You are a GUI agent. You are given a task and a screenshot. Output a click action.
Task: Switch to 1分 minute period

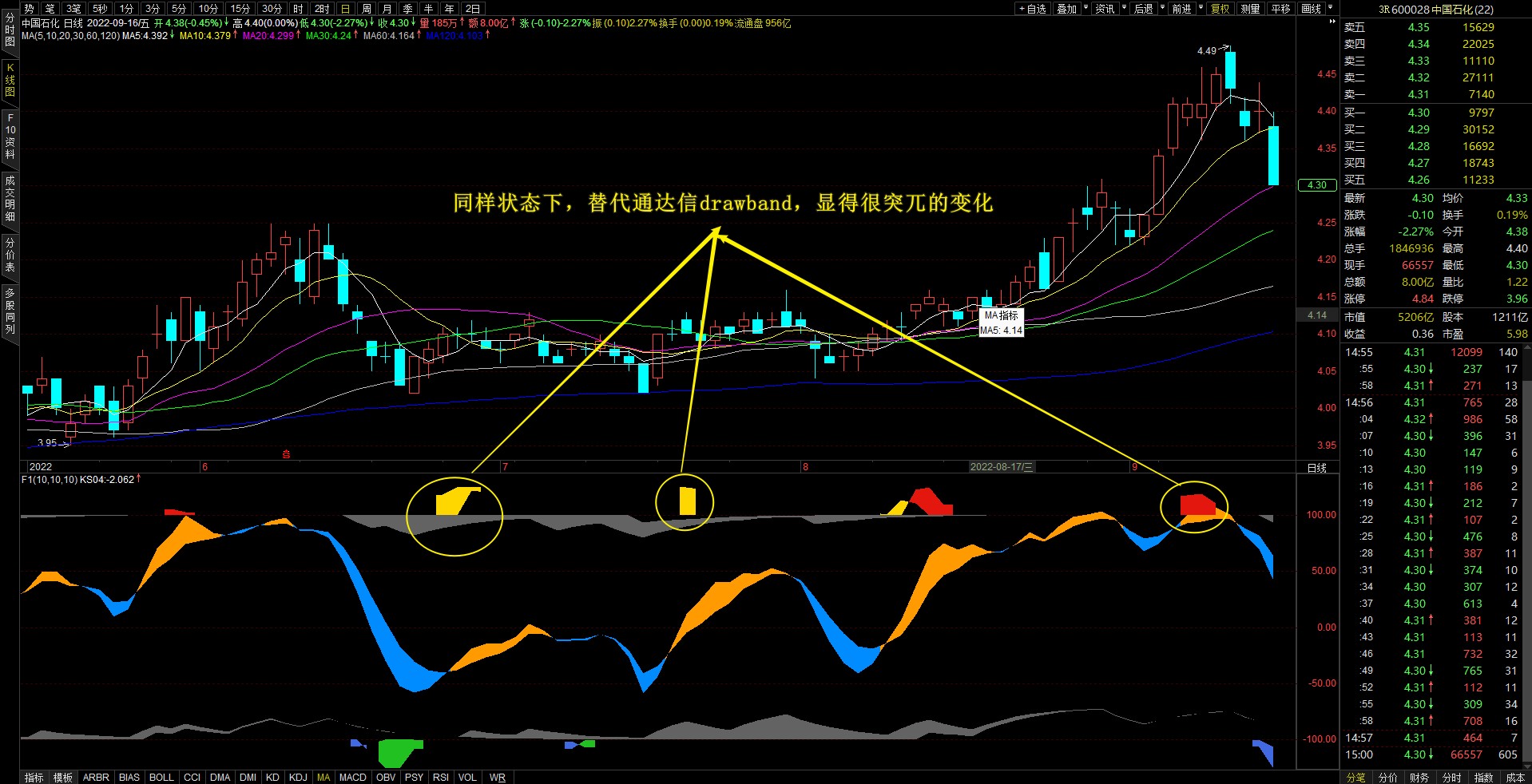127,9
